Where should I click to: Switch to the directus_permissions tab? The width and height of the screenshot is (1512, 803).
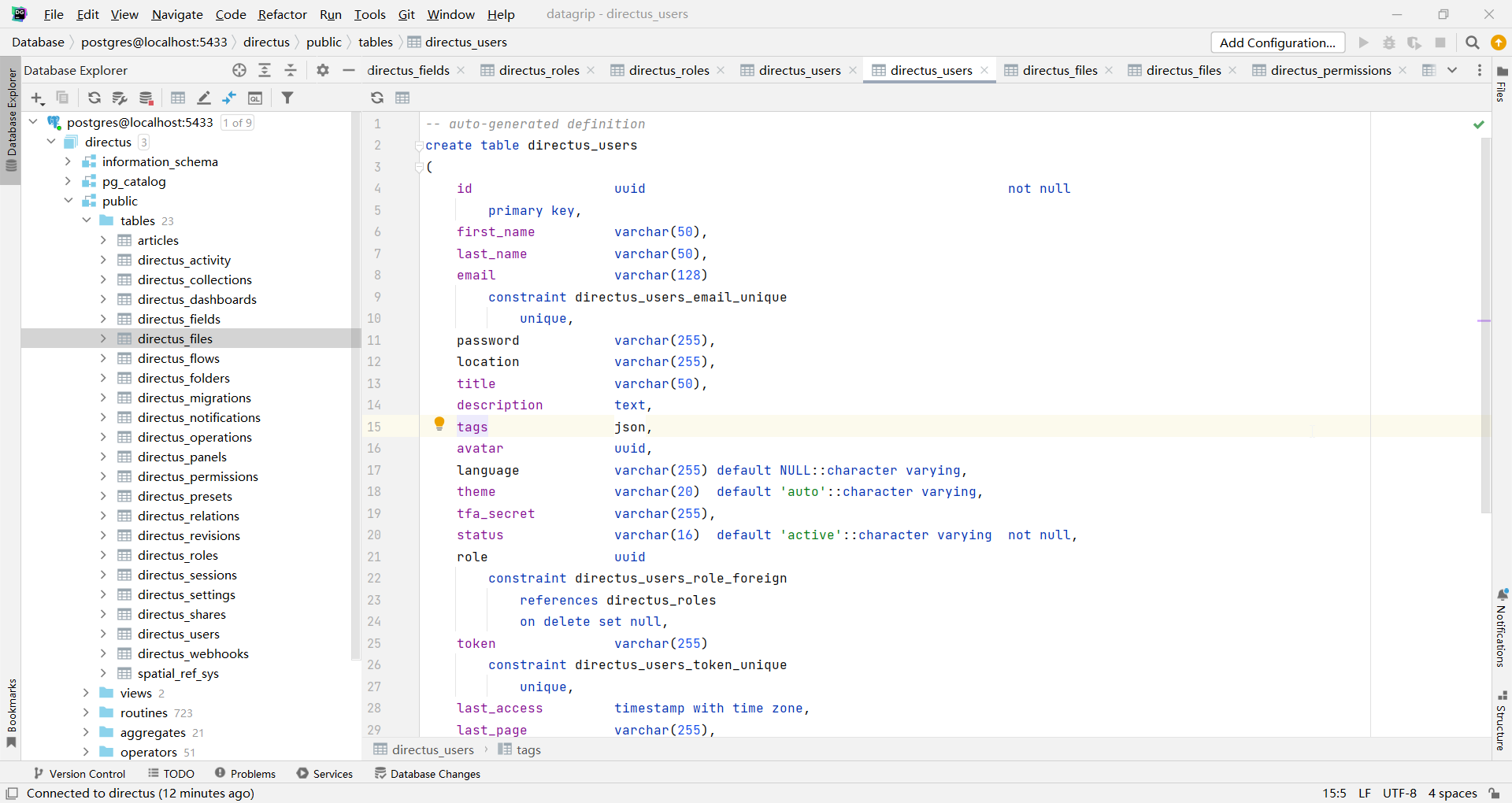[x=1329, y=70]
